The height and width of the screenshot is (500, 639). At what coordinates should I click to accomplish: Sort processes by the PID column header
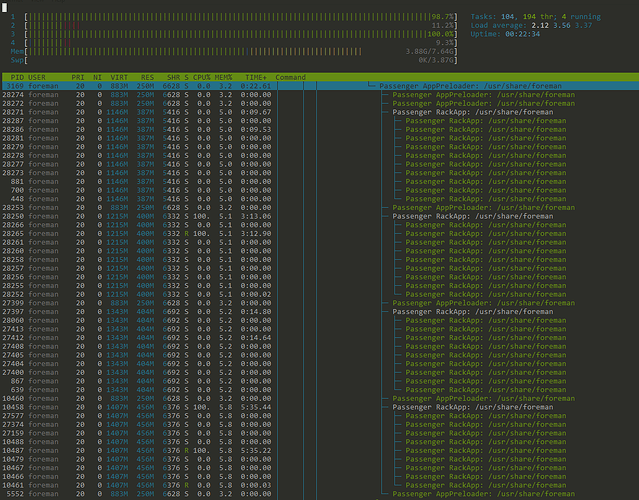coord(17,77)
